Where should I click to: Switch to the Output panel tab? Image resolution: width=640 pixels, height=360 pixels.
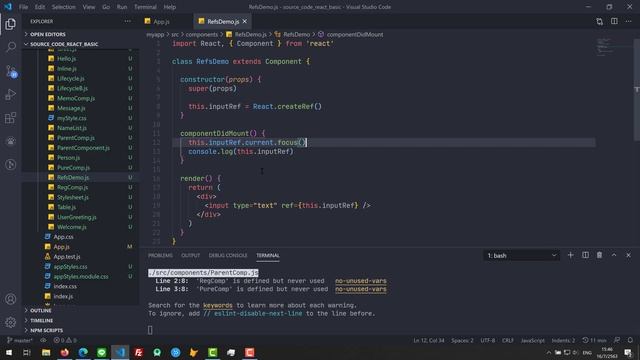point(191,256)
